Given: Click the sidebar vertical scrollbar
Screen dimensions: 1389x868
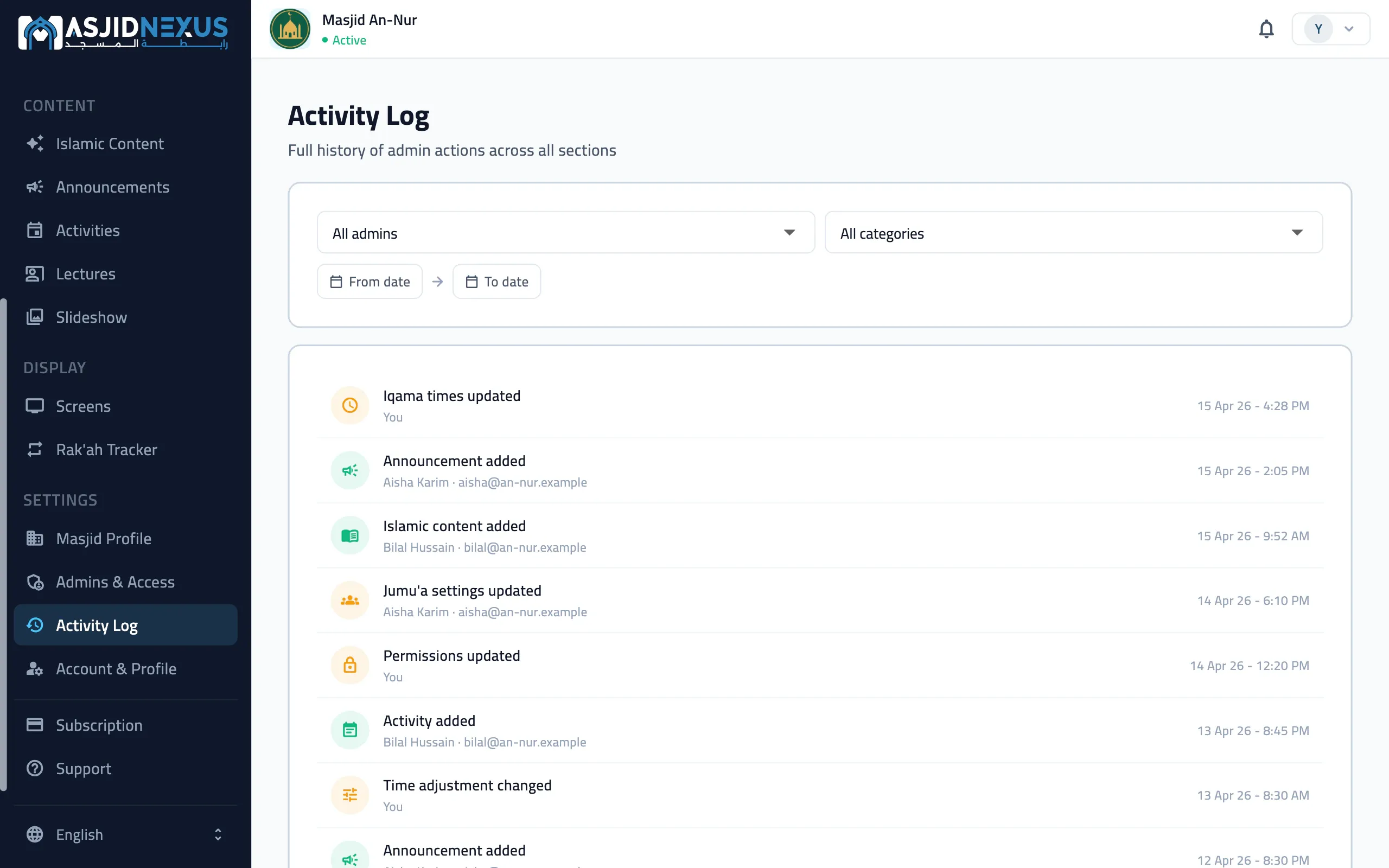Looking at the screenshot, I should click(x=3, y=544).
